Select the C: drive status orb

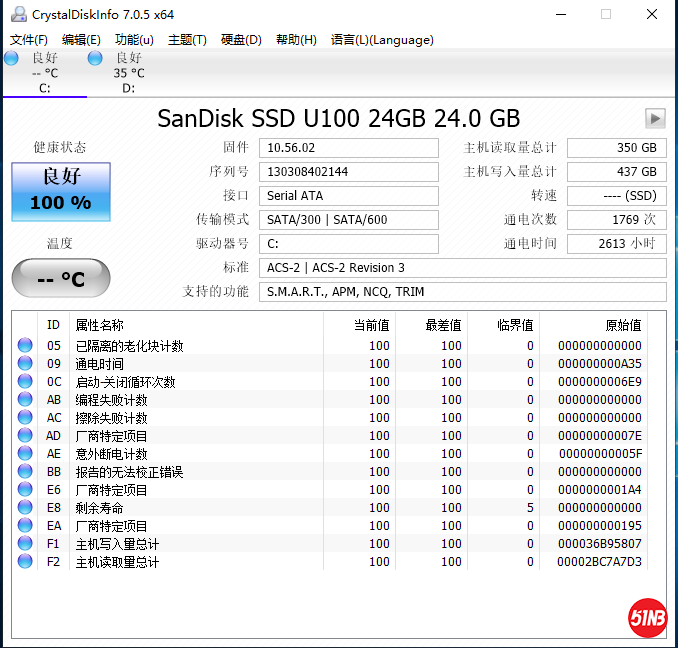[x=11, y=58]
